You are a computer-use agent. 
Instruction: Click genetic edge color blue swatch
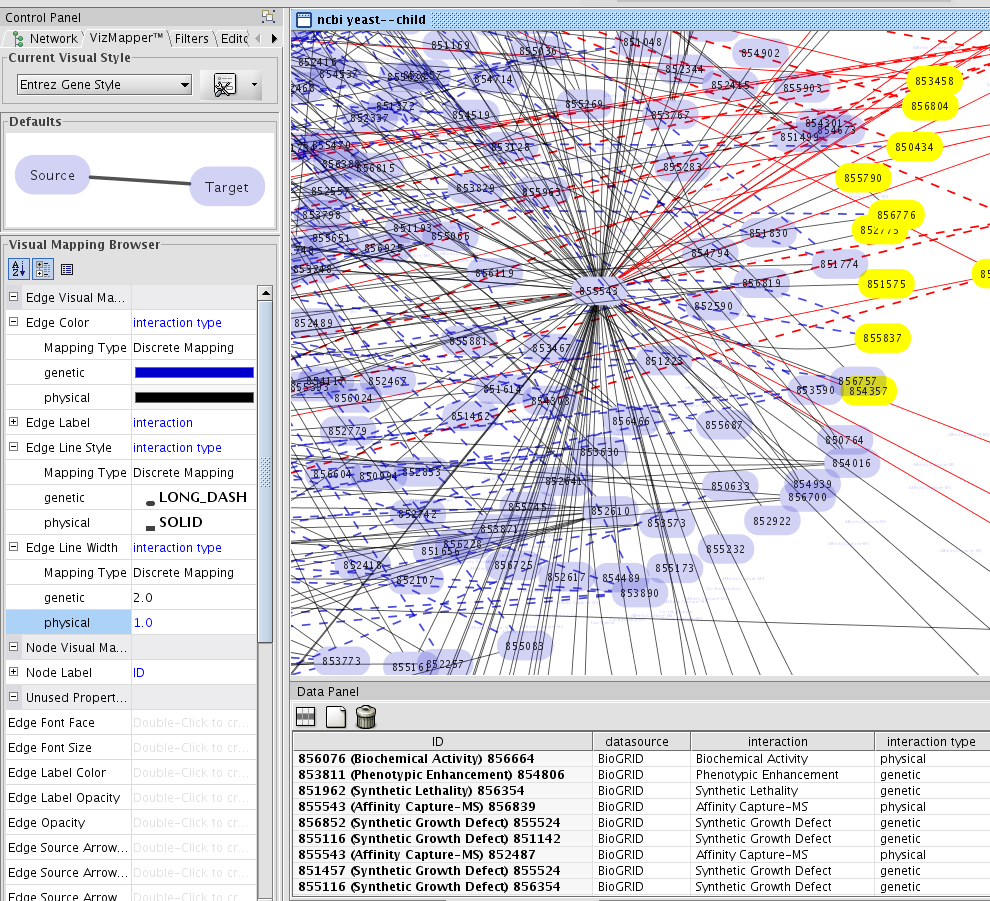point(194,373)
